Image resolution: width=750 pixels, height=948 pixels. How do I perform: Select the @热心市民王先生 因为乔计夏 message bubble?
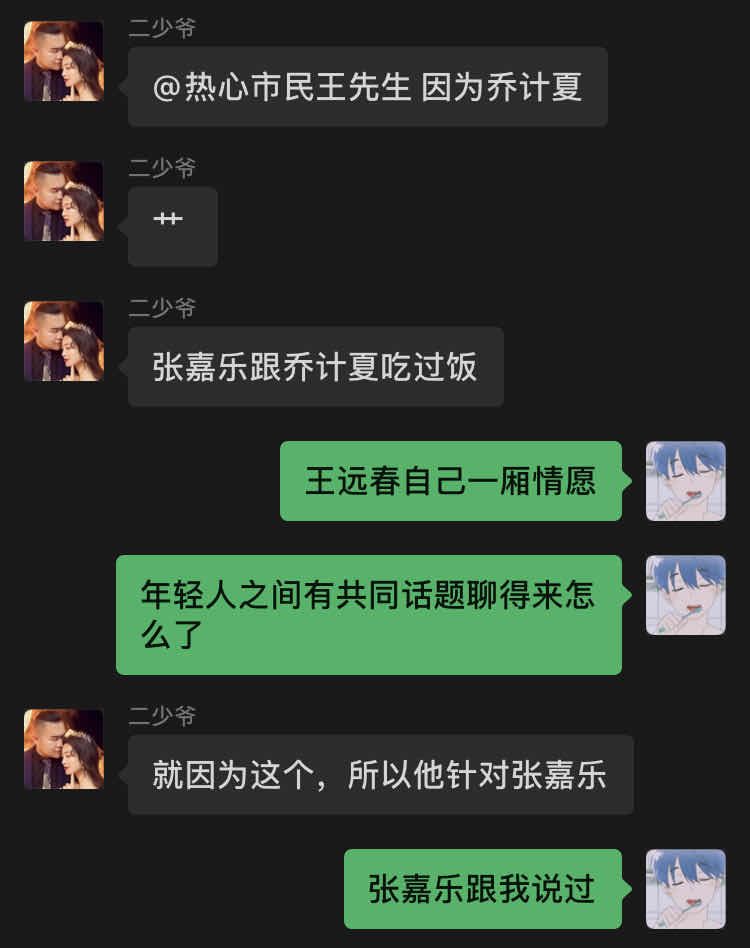(x=367, y=86)
